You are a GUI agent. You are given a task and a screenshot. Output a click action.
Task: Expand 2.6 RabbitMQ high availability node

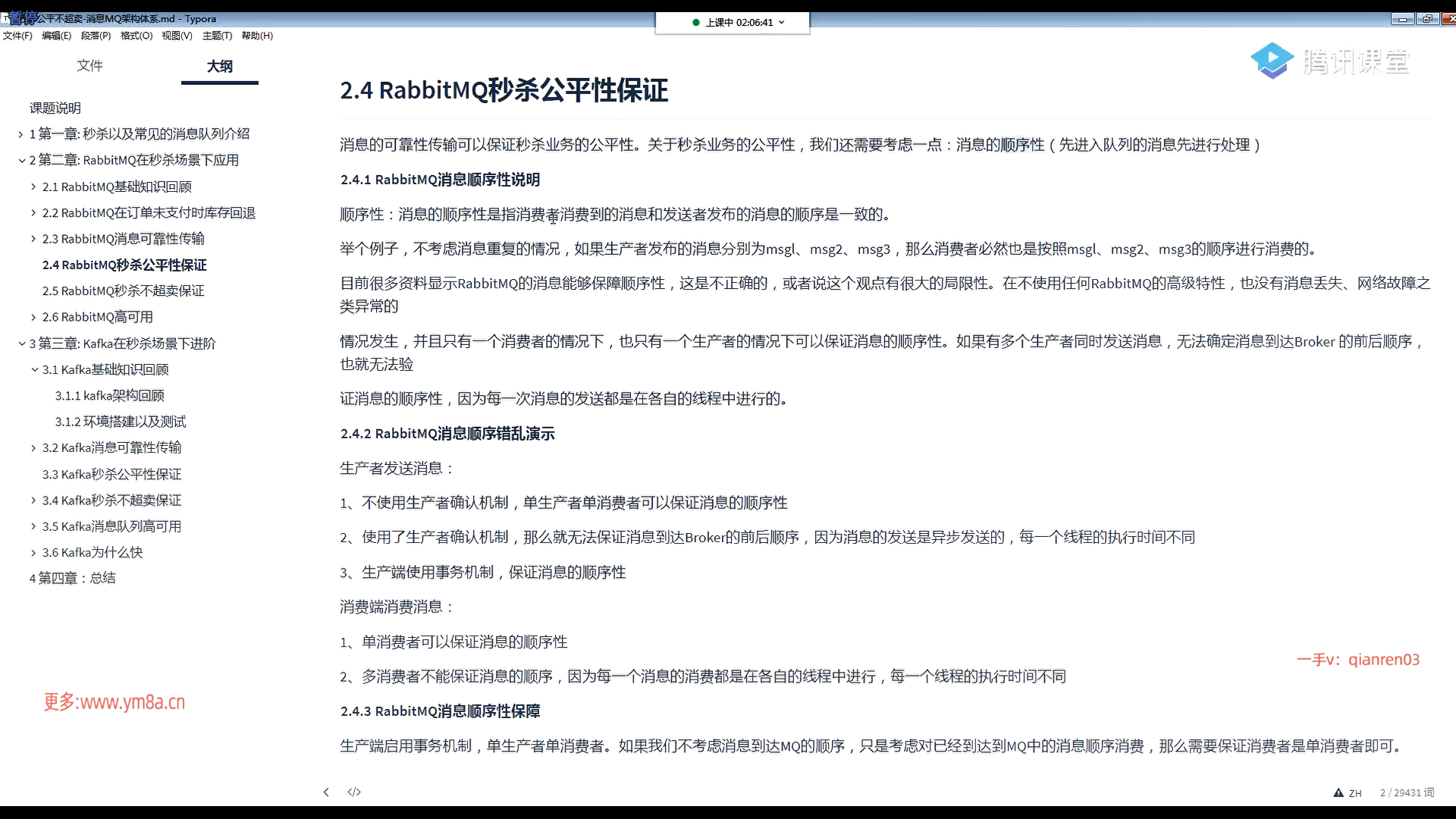[33, 317]
